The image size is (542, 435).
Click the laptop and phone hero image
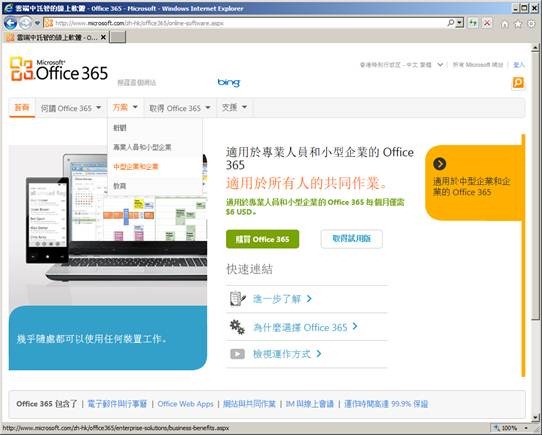(108, 225)
